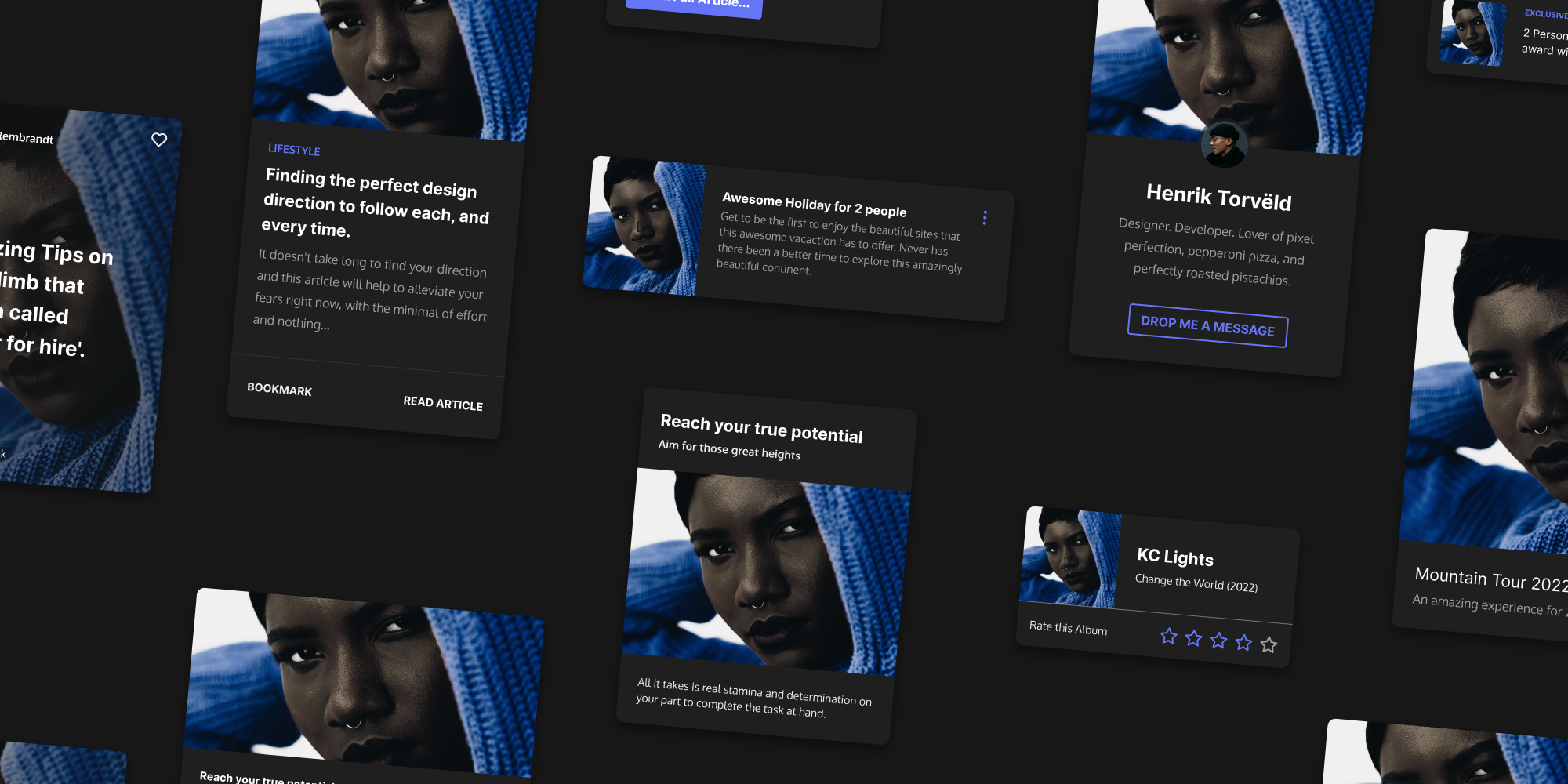Click the LIFESTYLE category label

pos(294,149)
